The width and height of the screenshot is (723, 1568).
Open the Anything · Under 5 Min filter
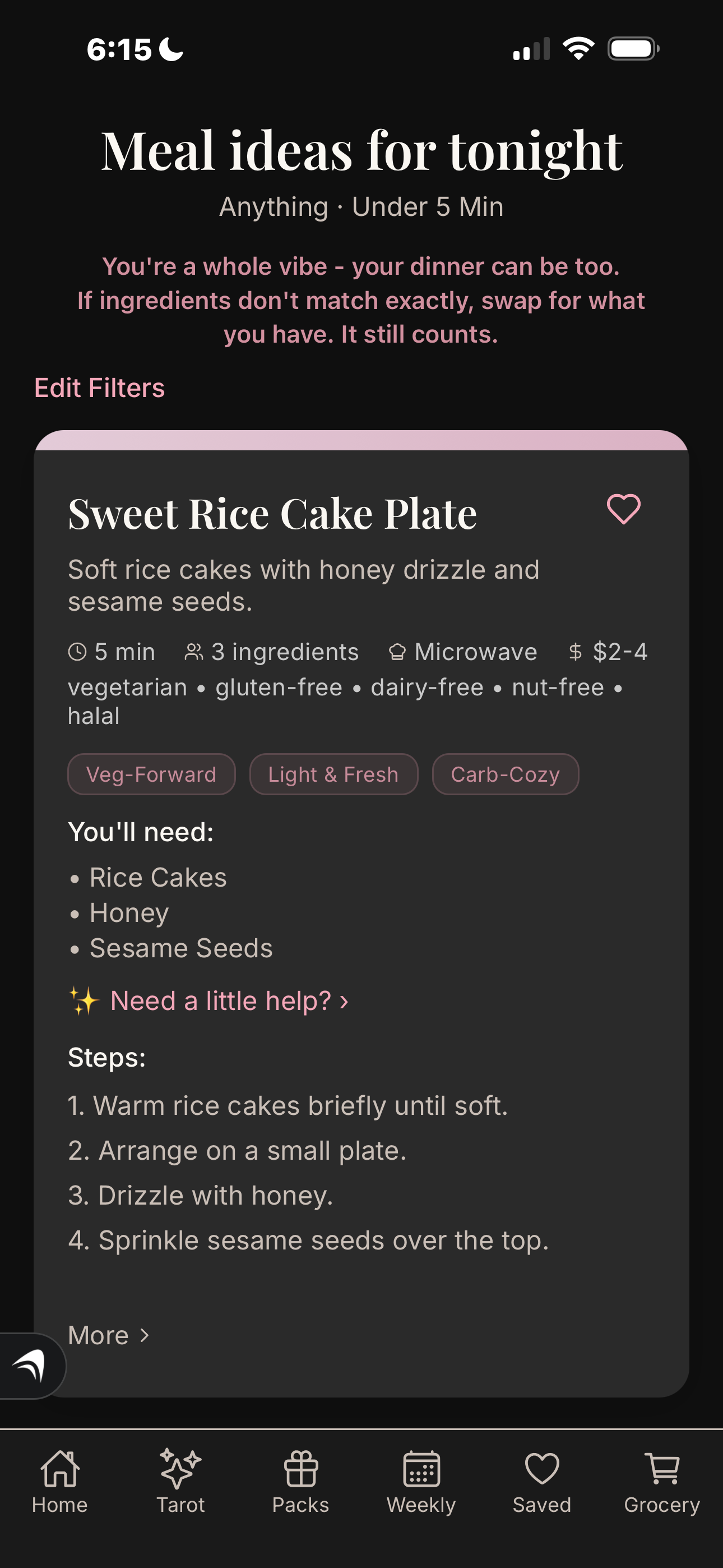pos(361,207)
